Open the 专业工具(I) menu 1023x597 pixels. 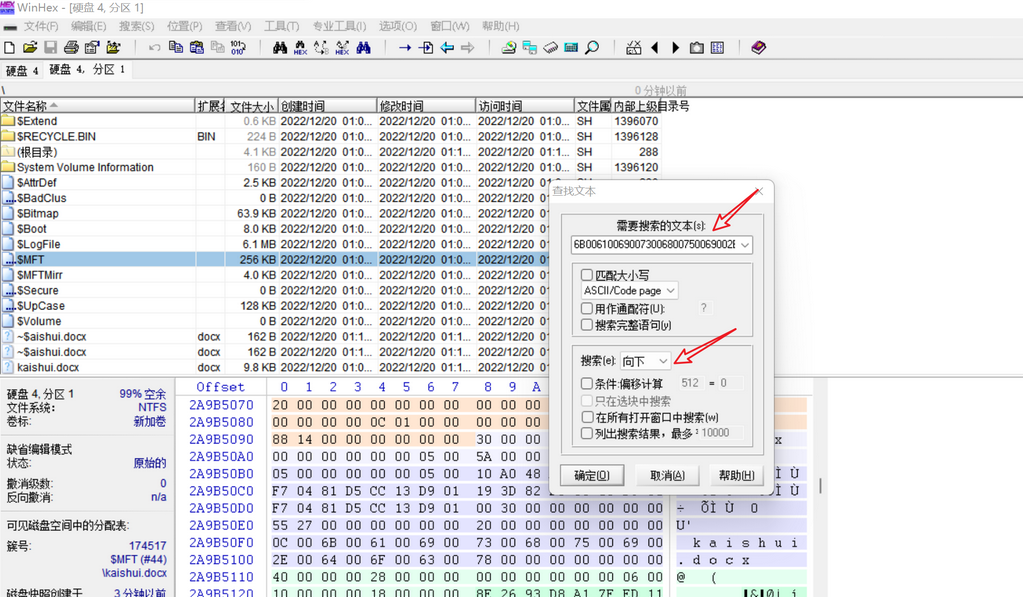pos(339,26)
